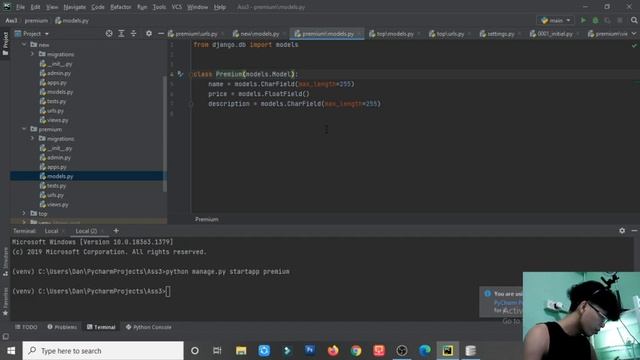This screenshot has width=640, height=360.
Task: Open terminal panel gear settings
Action: [622, 231]
